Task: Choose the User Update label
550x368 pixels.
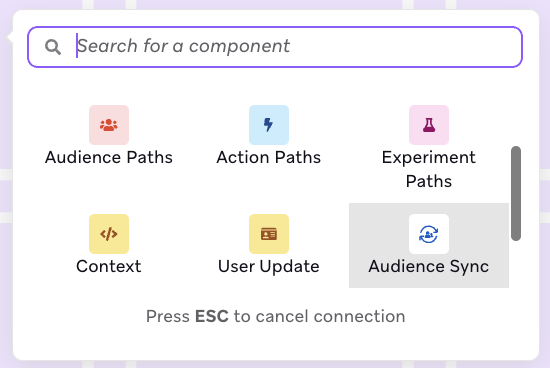Action: pyautogui.click(x=269, y=266)
